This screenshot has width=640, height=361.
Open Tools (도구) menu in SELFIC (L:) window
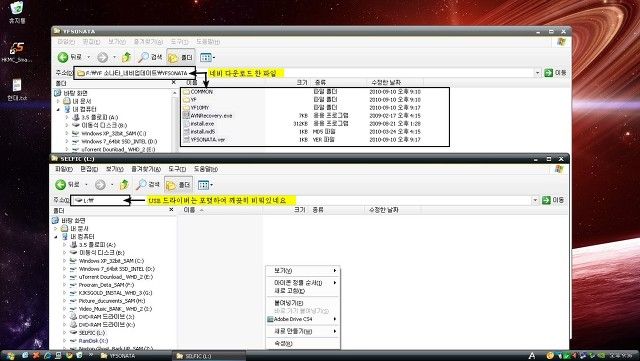[177, 169]
